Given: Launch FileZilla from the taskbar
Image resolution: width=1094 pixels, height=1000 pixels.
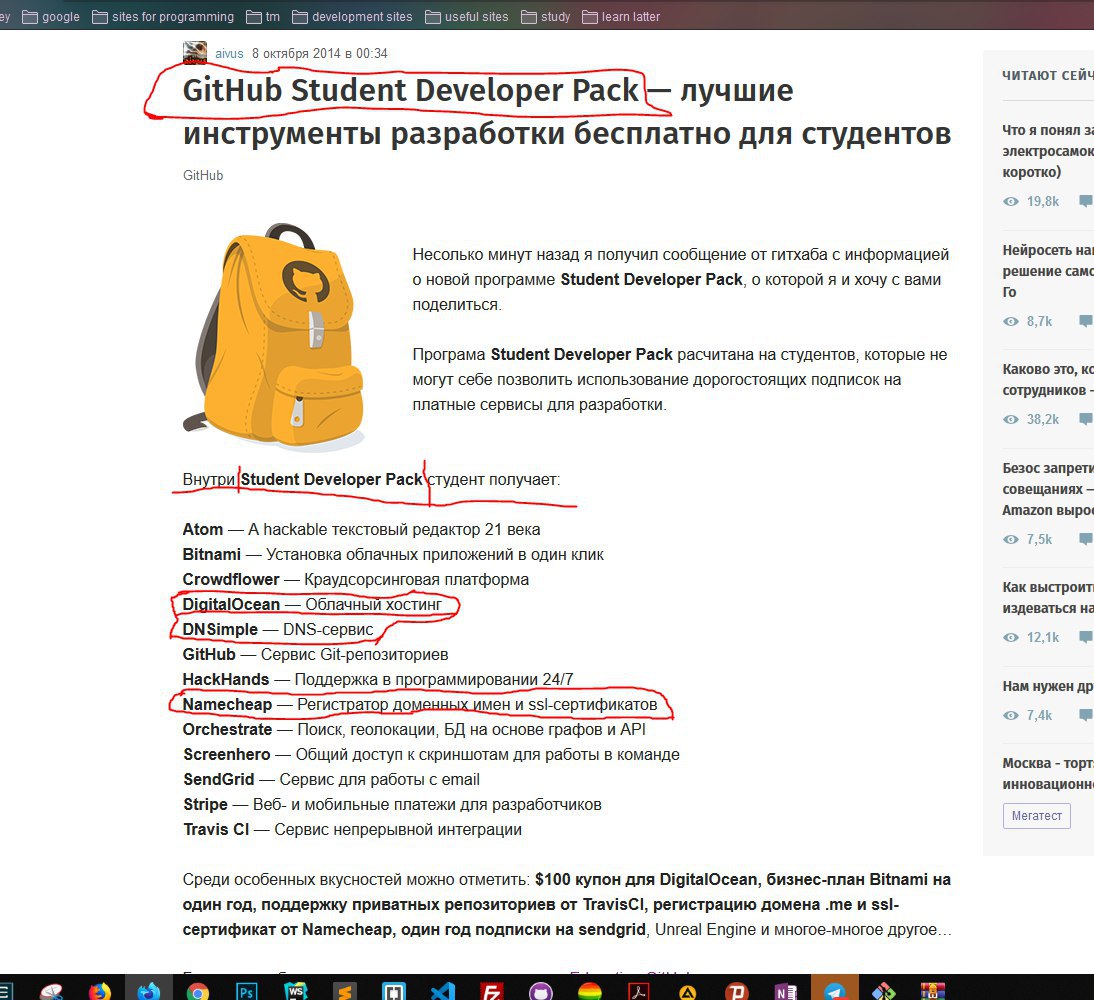Looking at the screenshot, I should [492, 991].
